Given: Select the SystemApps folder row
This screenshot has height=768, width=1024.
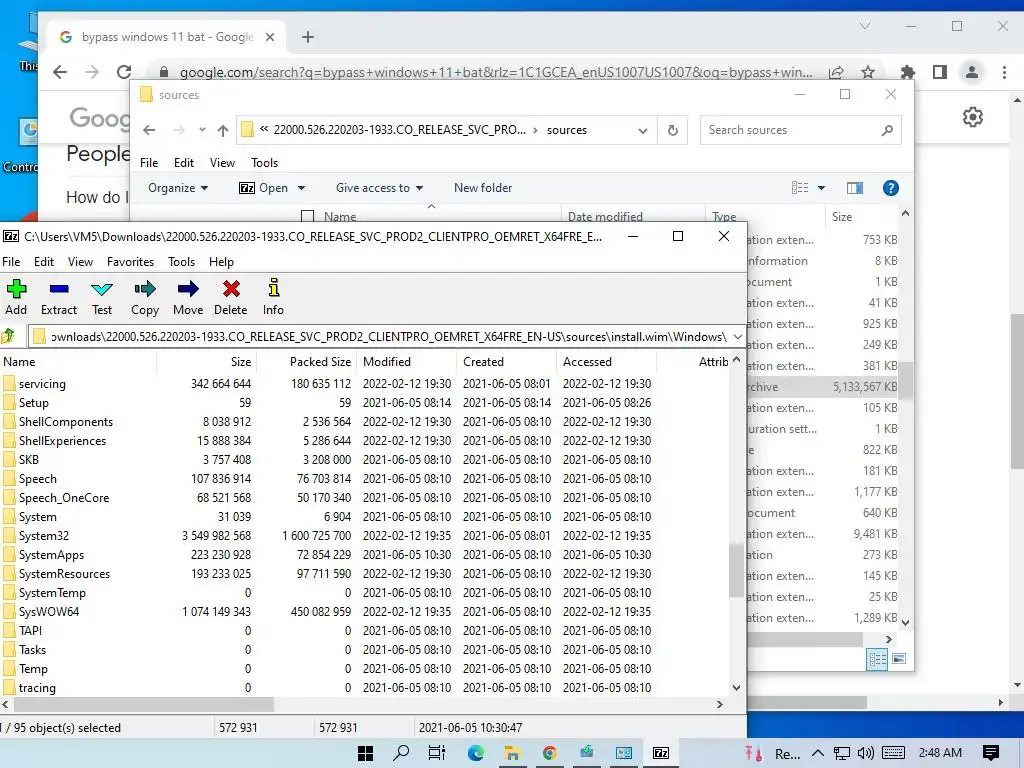Looking at the screenshot, I should coord(364,554).
